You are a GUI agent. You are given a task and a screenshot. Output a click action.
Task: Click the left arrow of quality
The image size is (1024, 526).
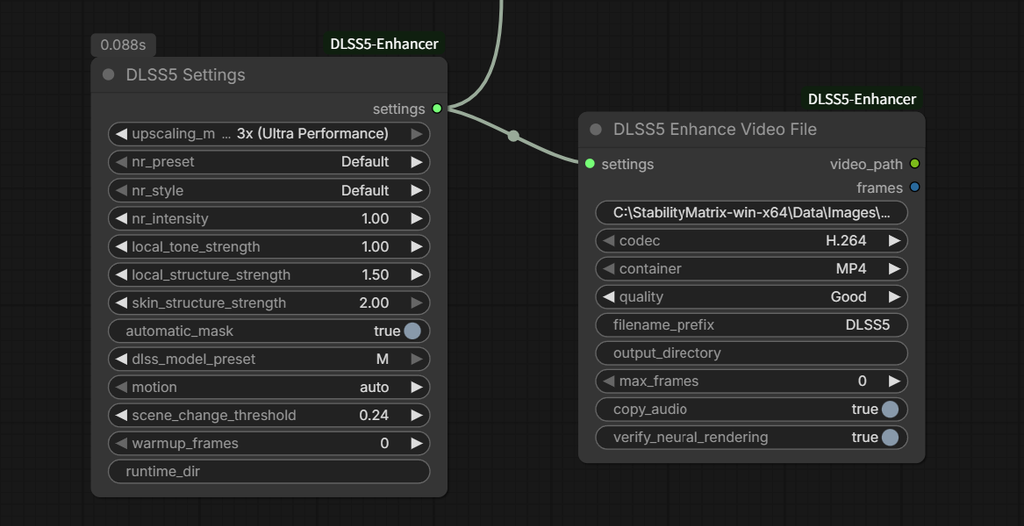click(x=608, y=297)
